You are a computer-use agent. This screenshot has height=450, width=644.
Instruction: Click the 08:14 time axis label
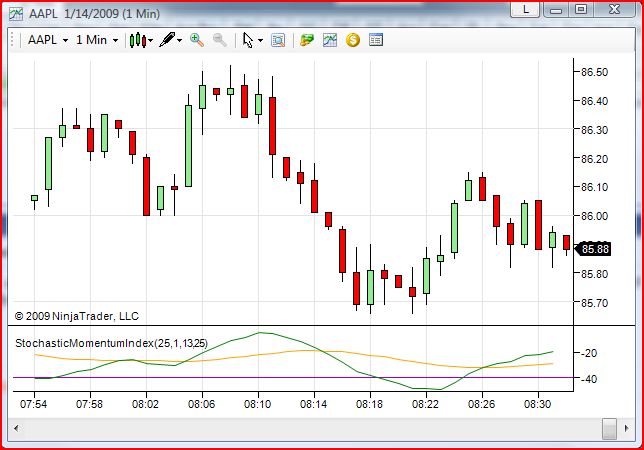pos(313,404)
